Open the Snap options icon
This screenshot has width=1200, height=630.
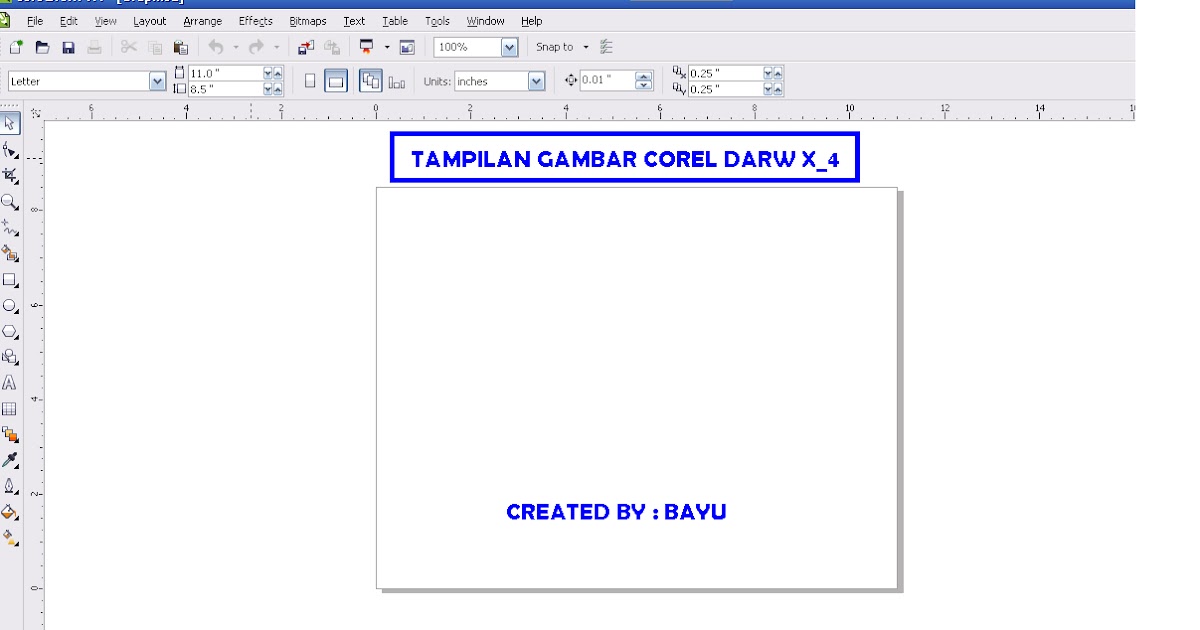click(x=606, y=47)
